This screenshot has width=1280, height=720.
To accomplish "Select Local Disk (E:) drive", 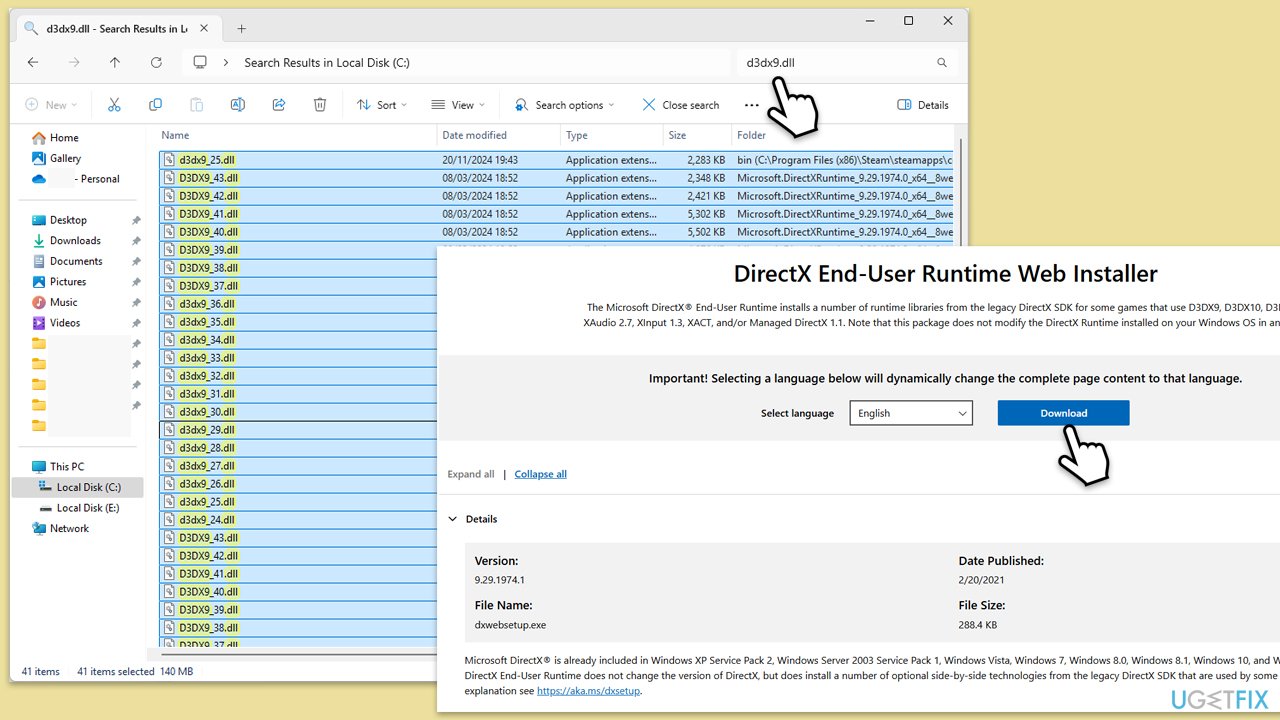I will 88,508.
